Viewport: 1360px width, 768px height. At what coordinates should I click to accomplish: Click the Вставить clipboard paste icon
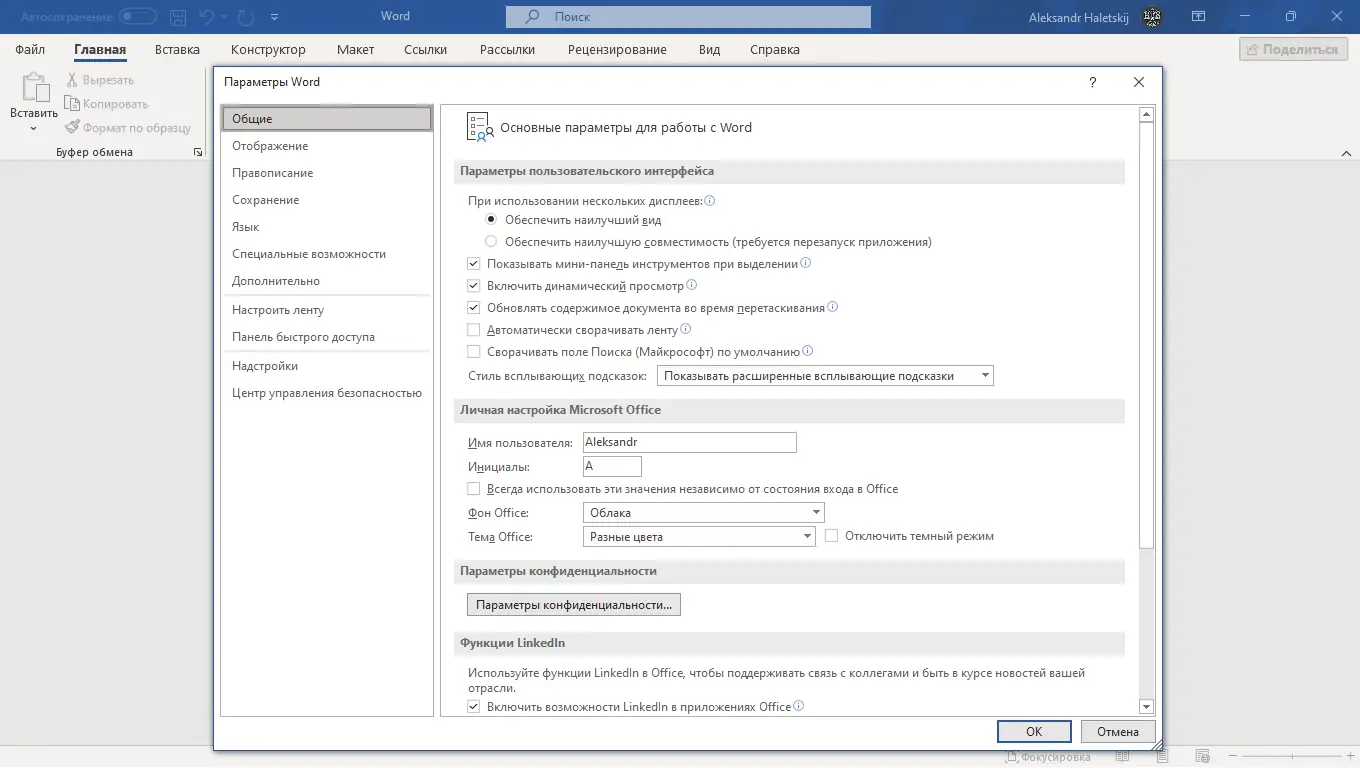tap(34, 88)
